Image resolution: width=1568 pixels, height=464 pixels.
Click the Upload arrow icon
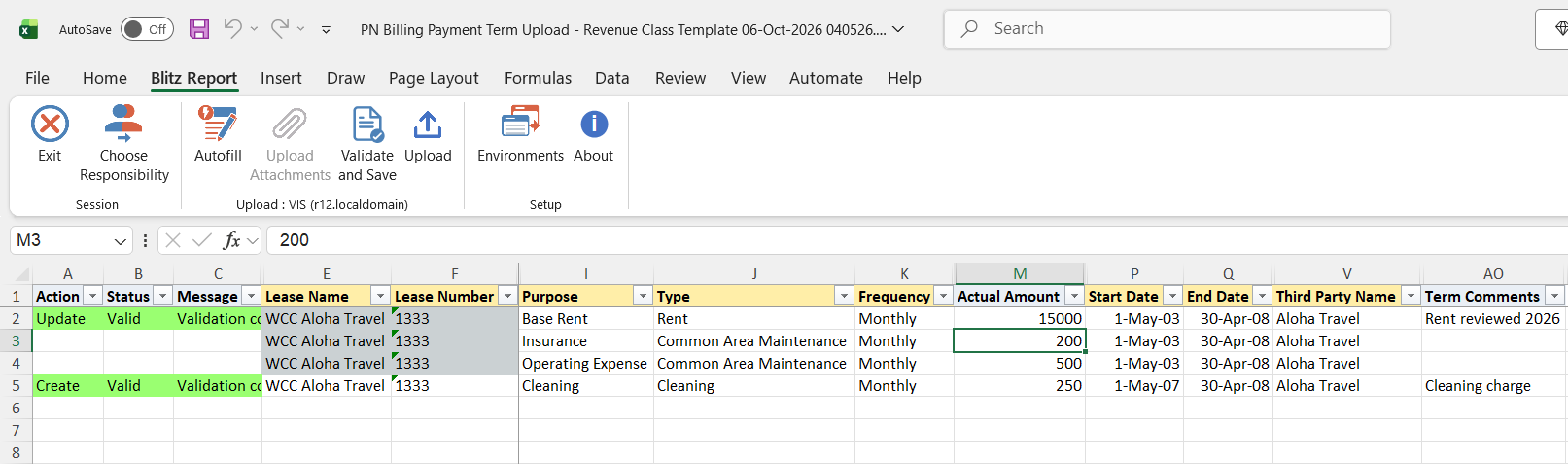click(x=428, y=125)
